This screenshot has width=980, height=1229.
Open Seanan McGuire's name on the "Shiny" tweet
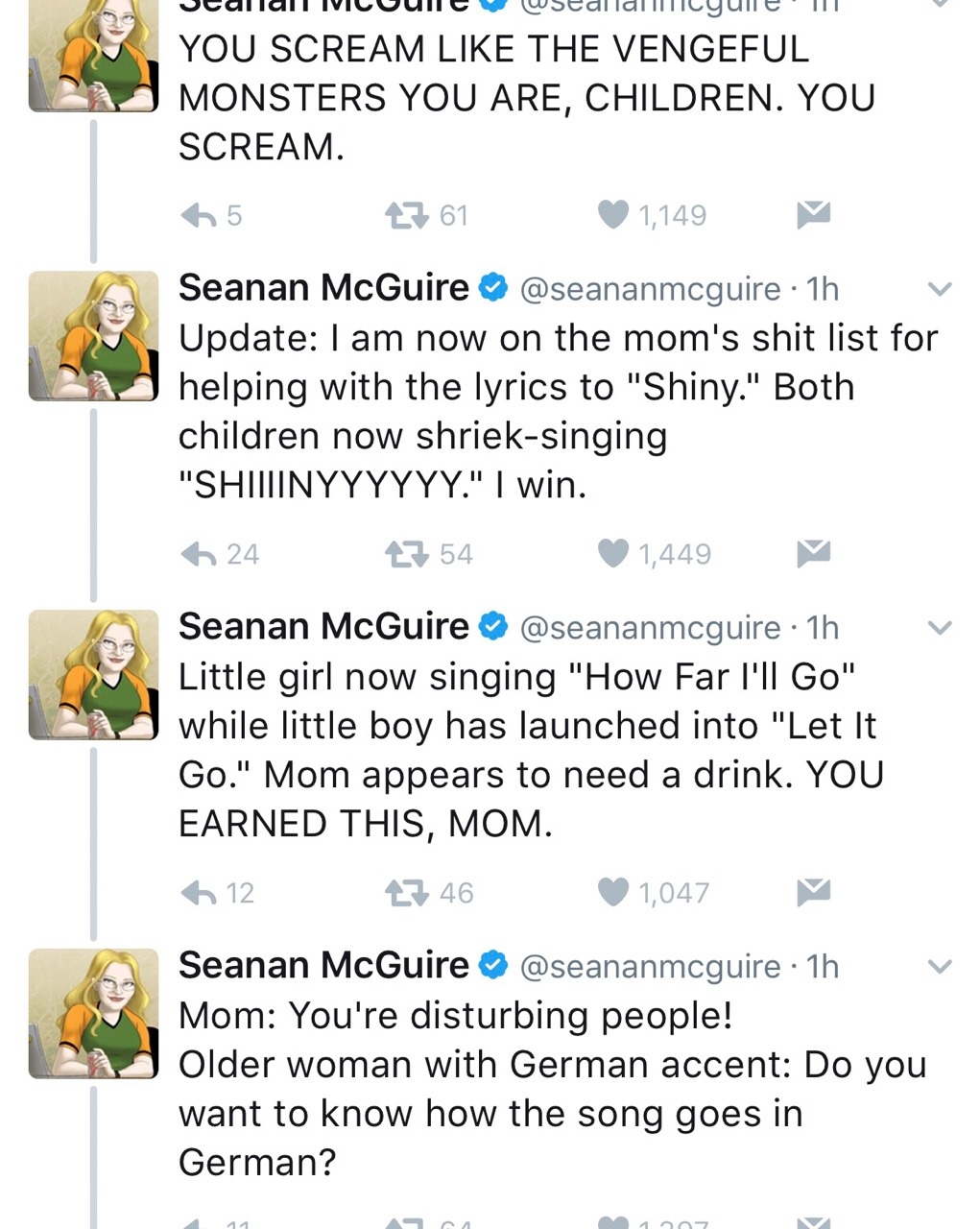(323, 288)
